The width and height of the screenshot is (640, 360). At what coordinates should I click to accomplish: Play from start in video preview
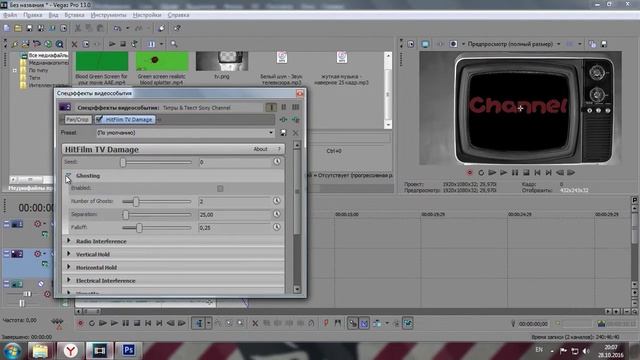[492, 173]
